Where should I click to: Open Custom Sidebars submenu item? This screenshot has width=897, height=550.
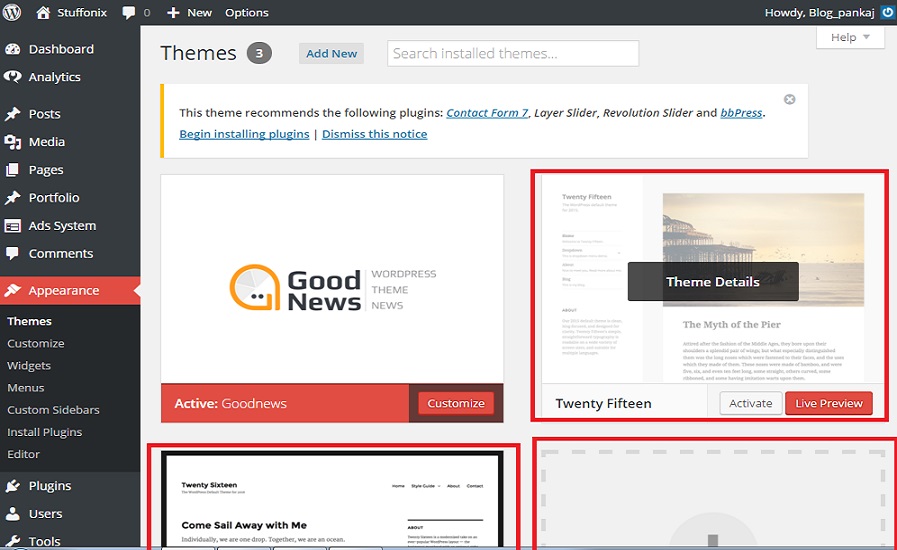click(53, 410)
